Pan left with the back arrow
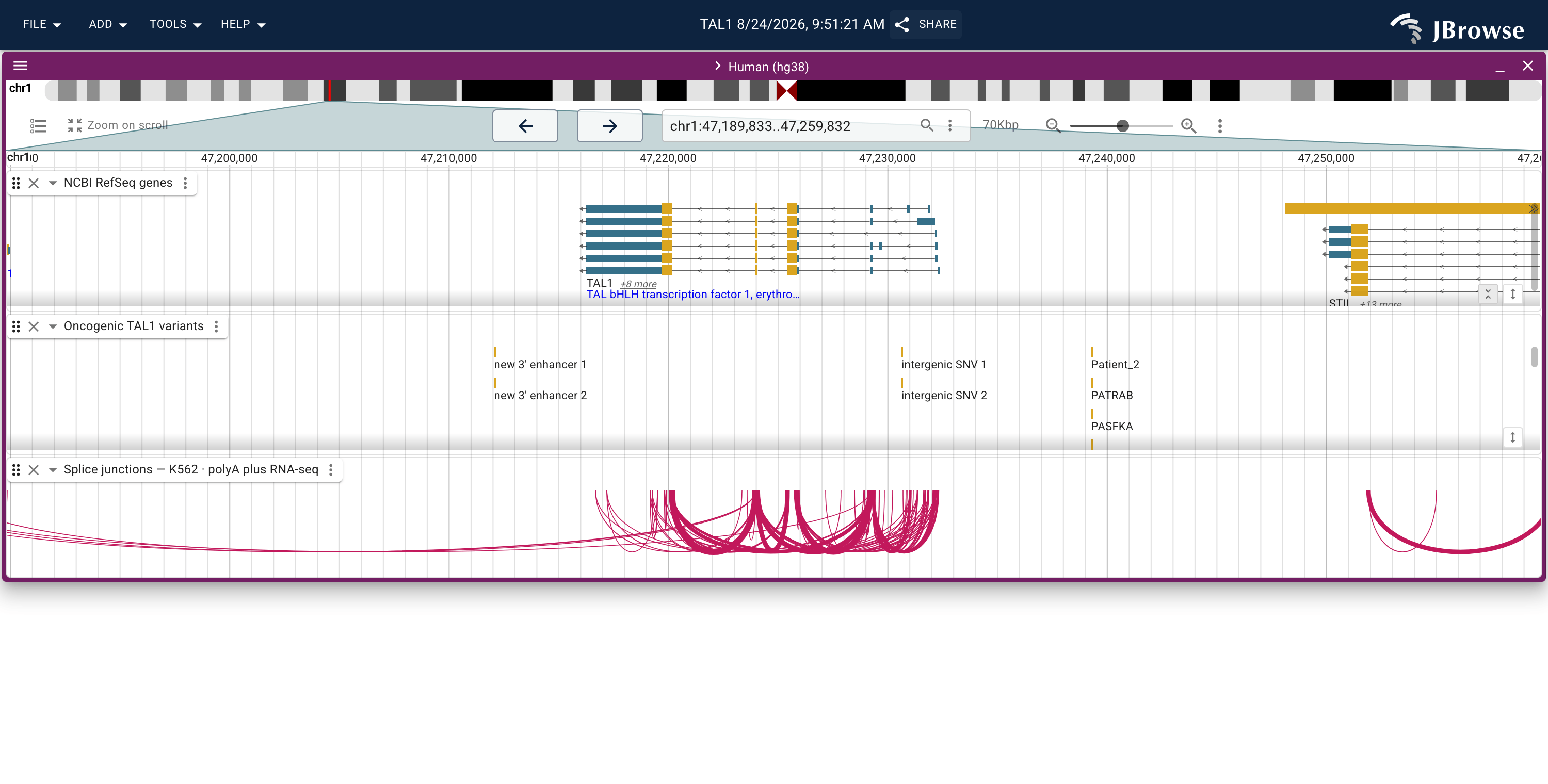Screen dimensions: 1548x784 point(525,125)
